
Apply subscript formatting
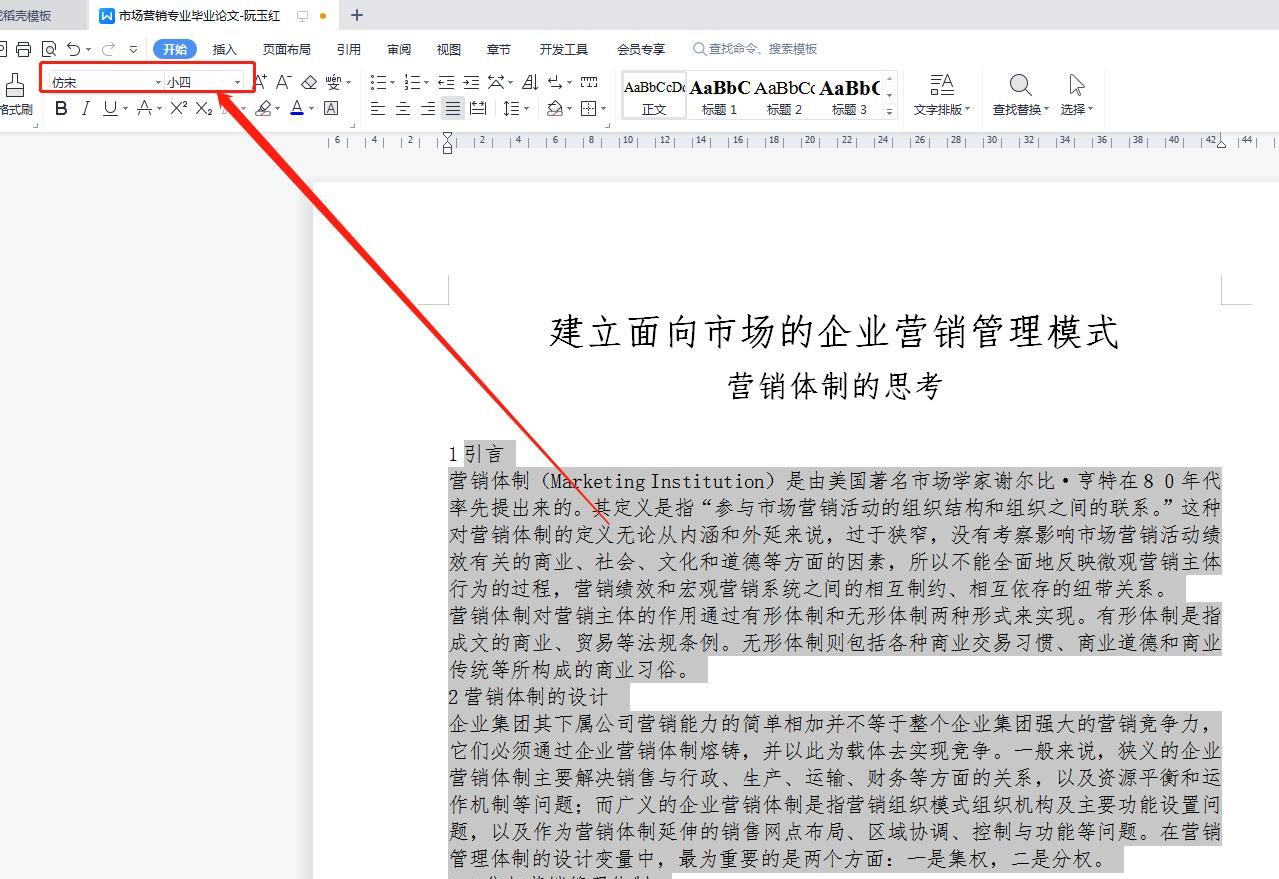click(202, 107)
